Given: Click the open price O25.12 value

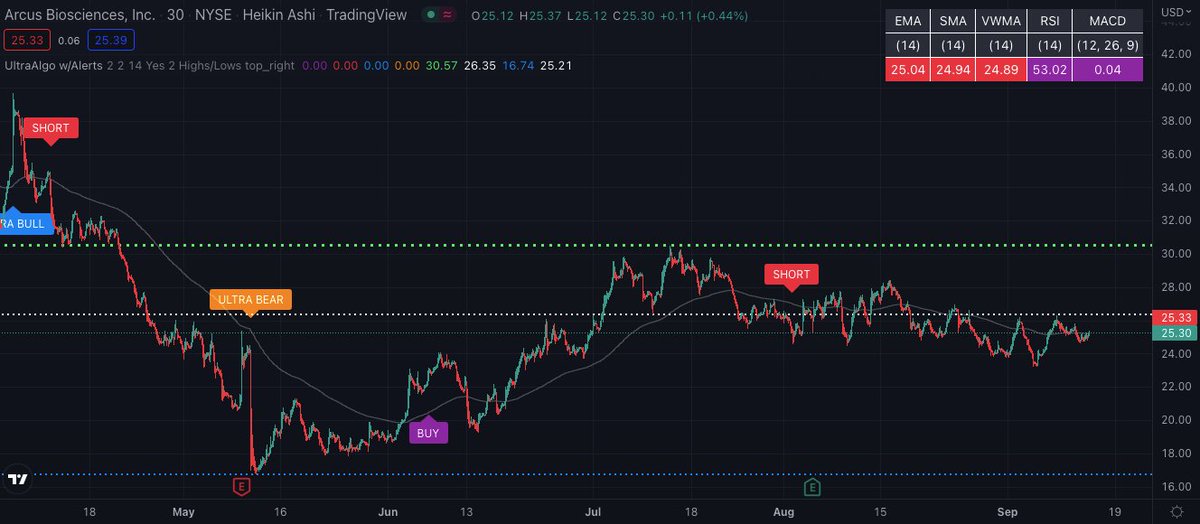Looking at the screenshot, I should point(492,16).
